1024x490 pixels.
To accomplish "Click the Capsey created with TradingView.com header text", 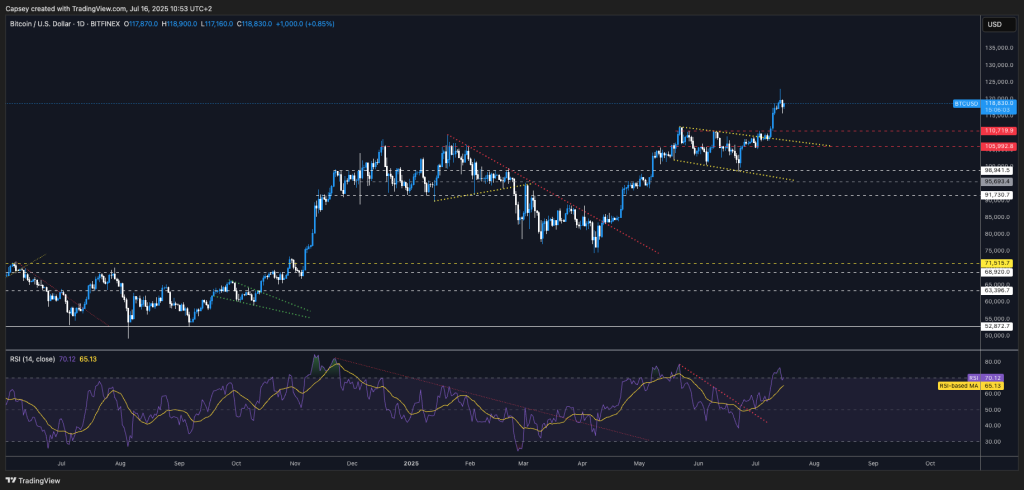I will click(110, 8).
